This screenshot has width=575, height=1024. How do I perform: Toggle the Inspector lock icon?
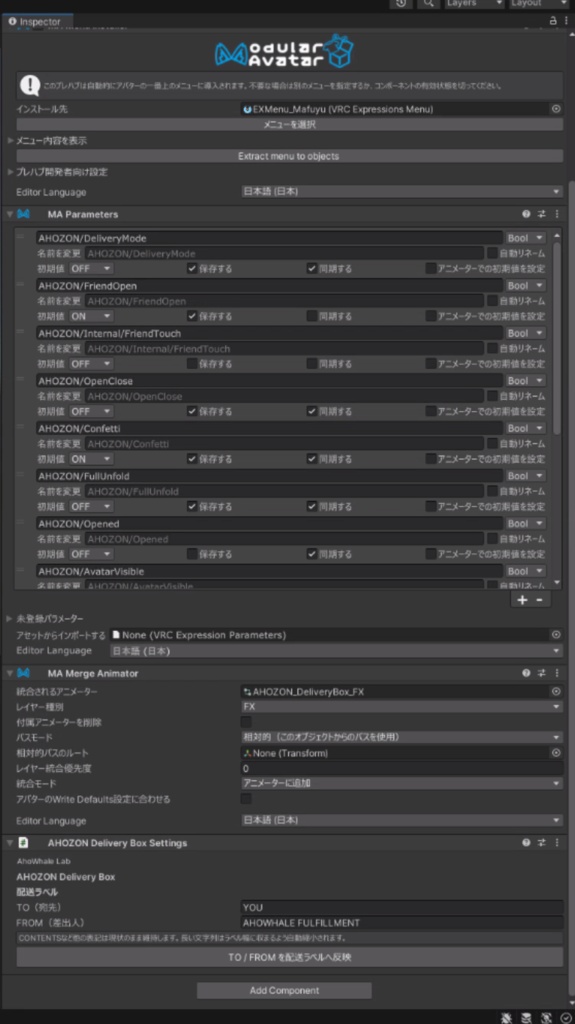553,21
